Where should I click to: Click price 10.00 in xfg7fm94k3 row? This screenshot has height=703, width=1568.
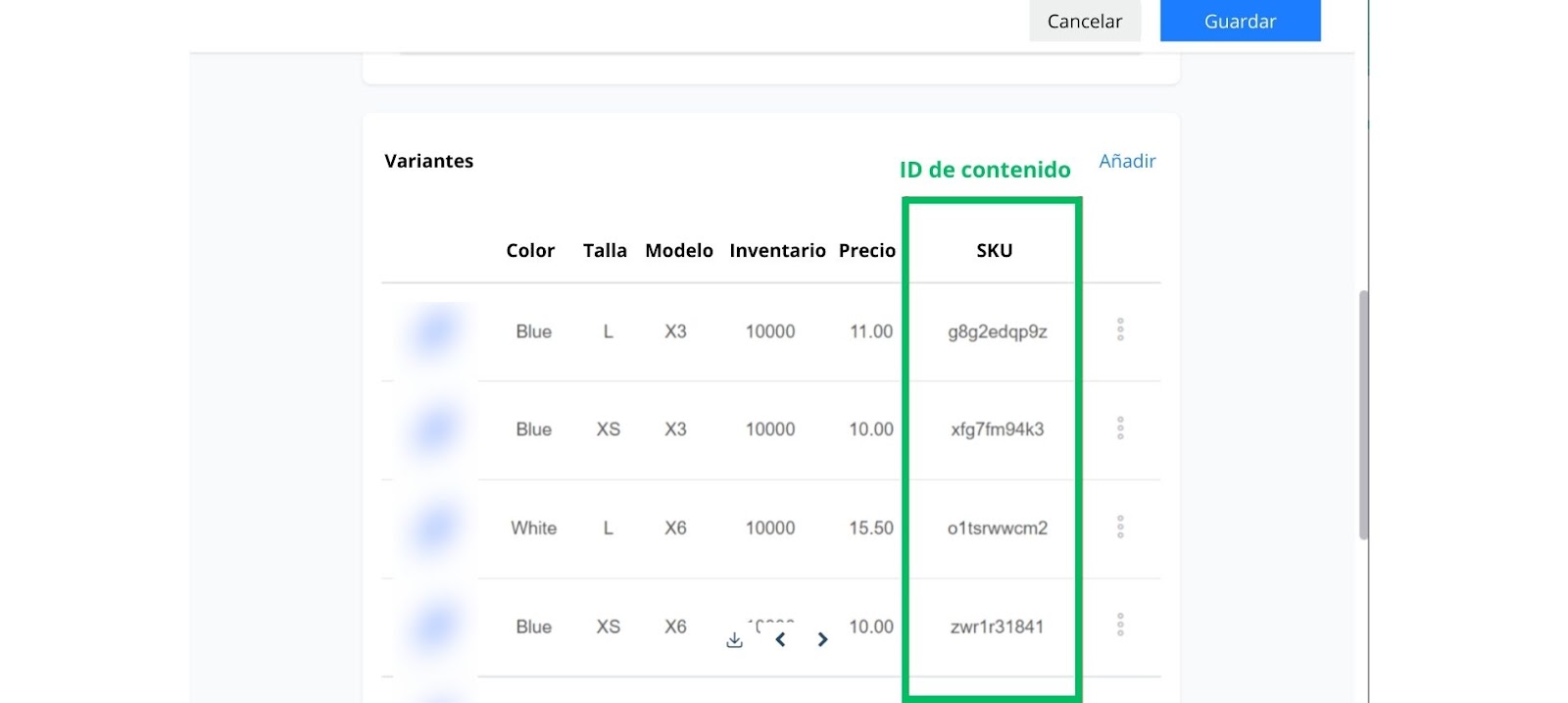click(x=871, y=429)
